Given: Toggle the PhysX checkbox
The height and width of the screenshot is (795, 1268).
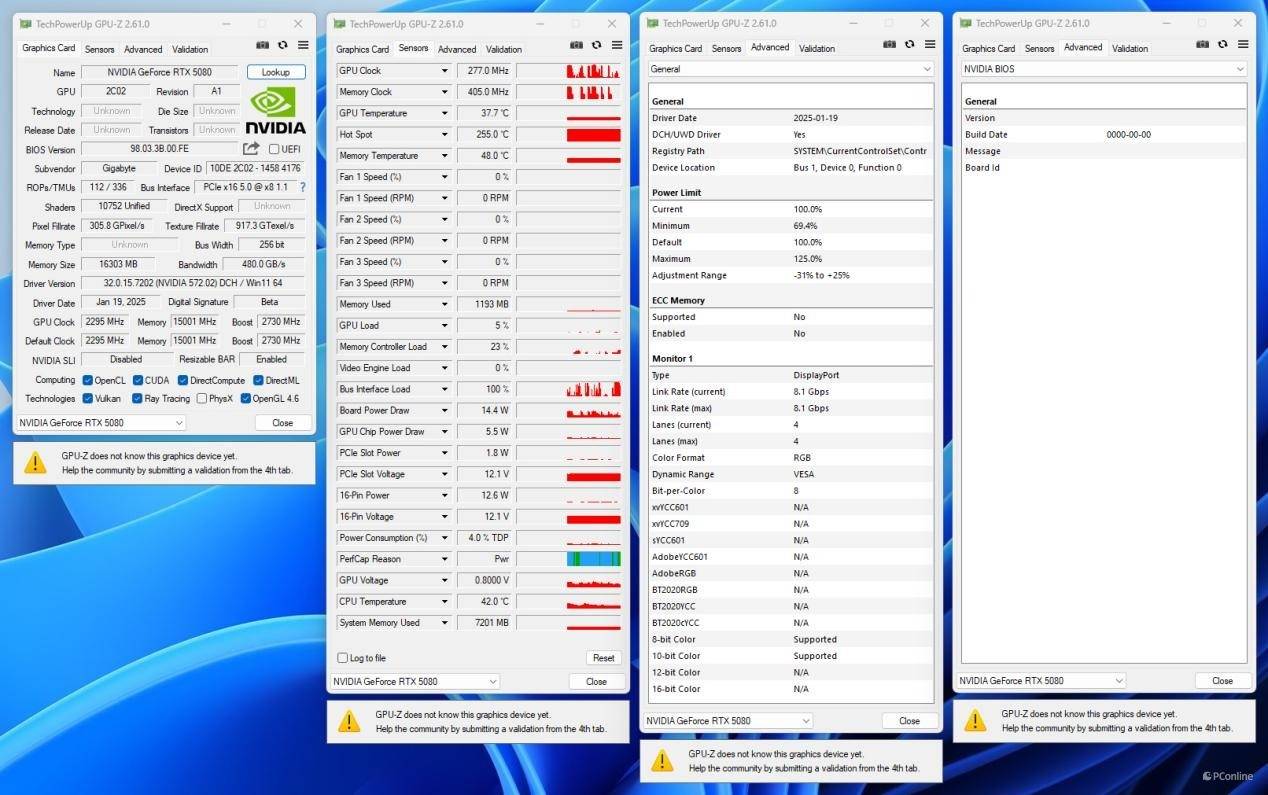Looking at the screenshot, I should click(201, 398).
